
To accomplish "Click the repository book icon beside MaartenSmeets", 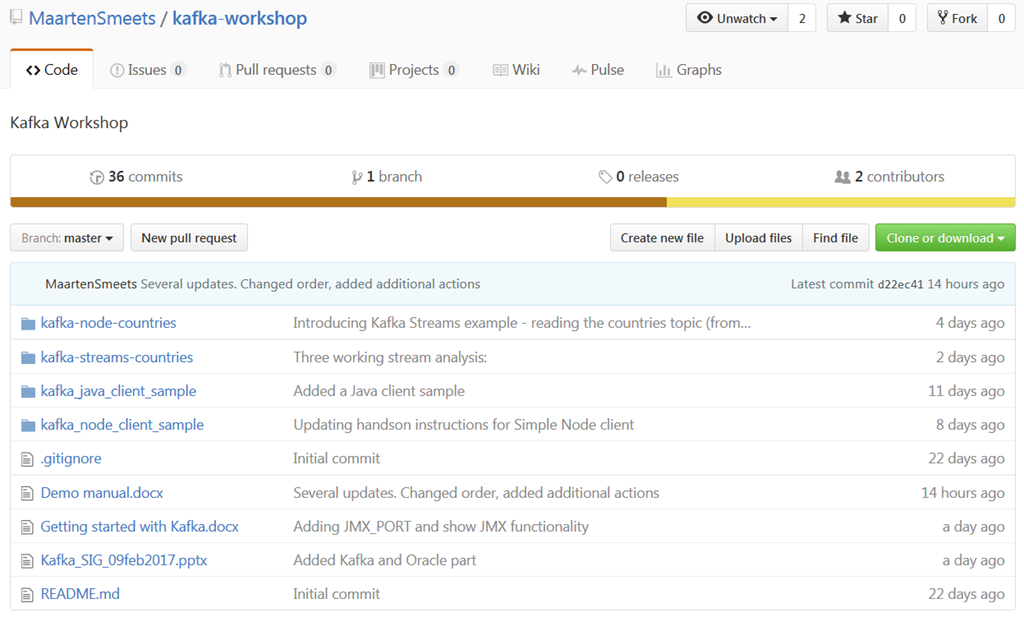I will pyautogui.click(x=16, y=19).
